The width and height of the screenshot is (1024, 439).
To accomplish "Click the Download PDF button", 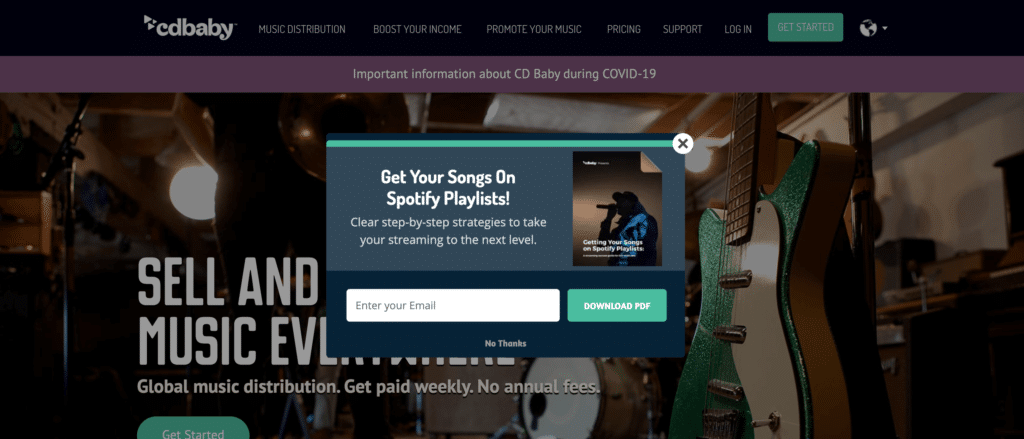I will (x=617, y=305).
